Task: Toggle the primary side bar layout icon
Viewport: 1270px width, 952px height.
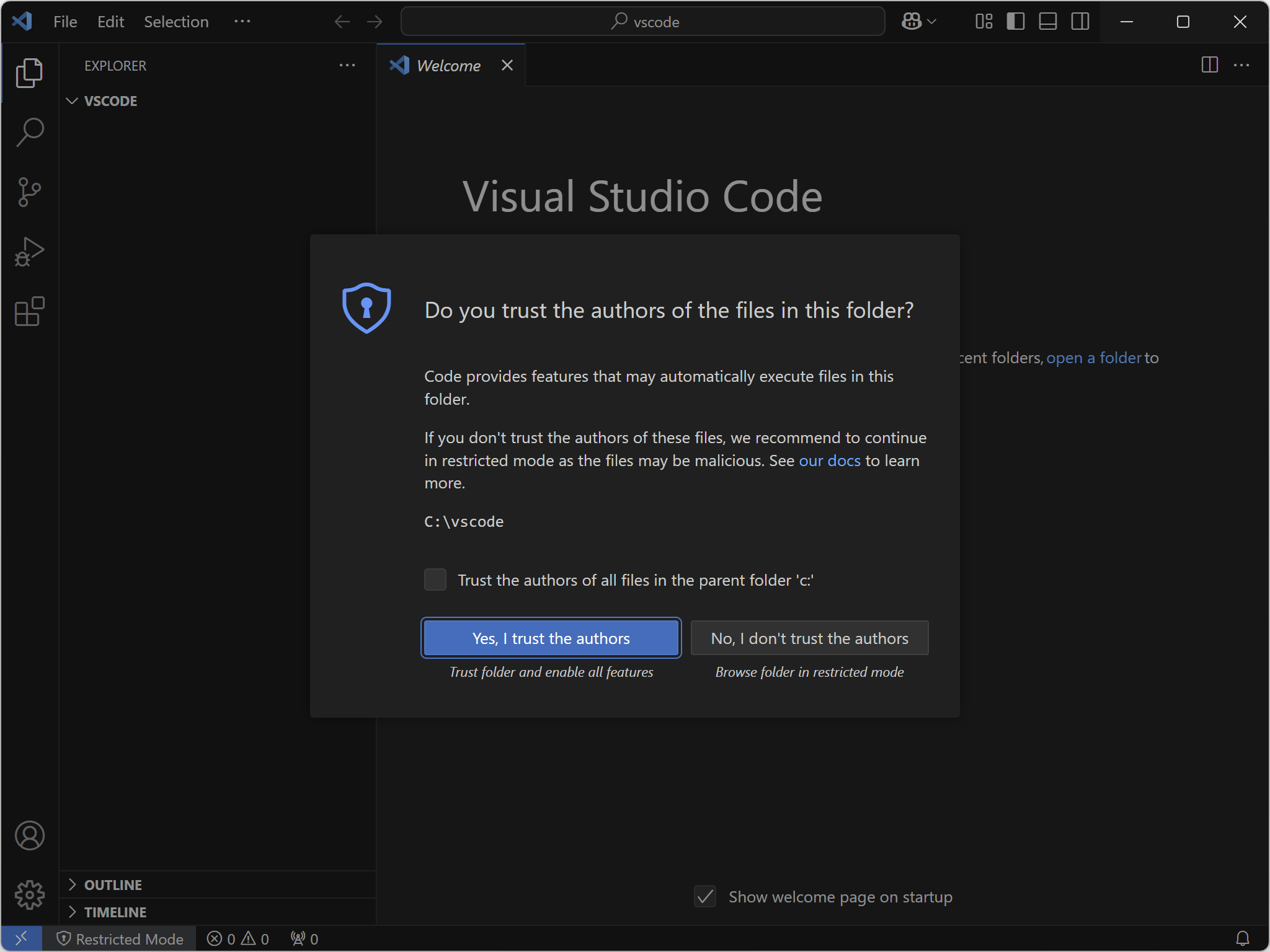Action: pyautogui.click(x=1015, y=22)
